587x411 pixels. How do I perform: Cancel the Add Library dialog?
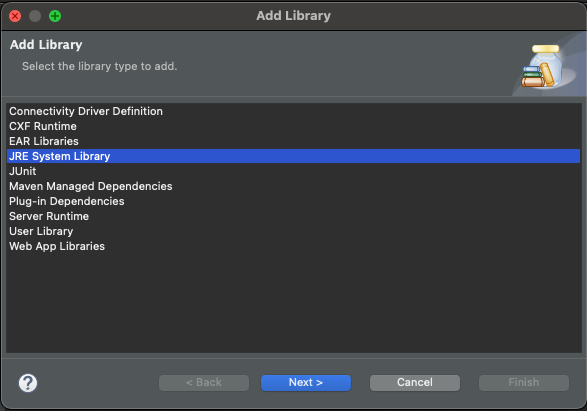[415, 383]
